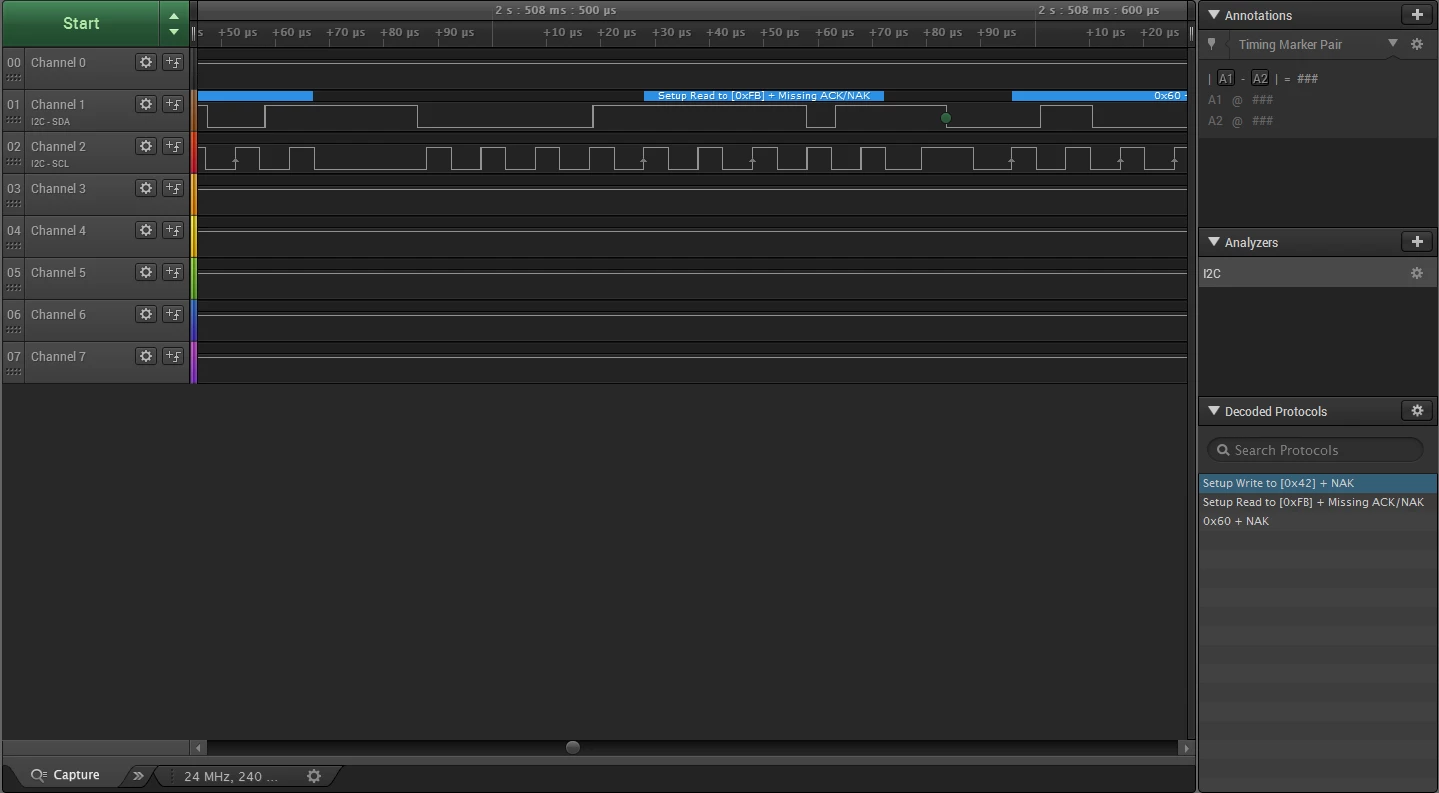Image resolution: width=1439 pixels, height=793 pixels.
Task: Select the I2C analyzer entry
Action: coord(1318,273)
